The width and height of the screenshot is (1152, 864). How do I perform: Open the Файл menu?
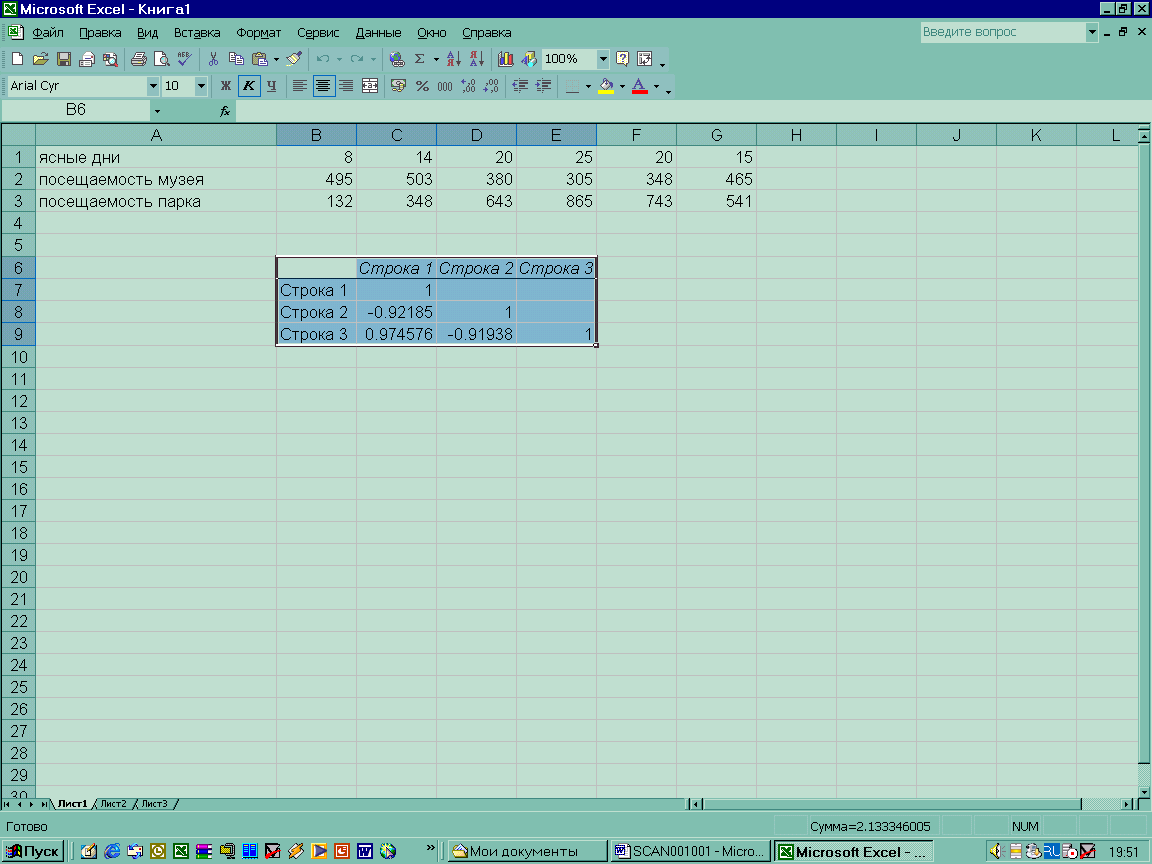[48, 32]
